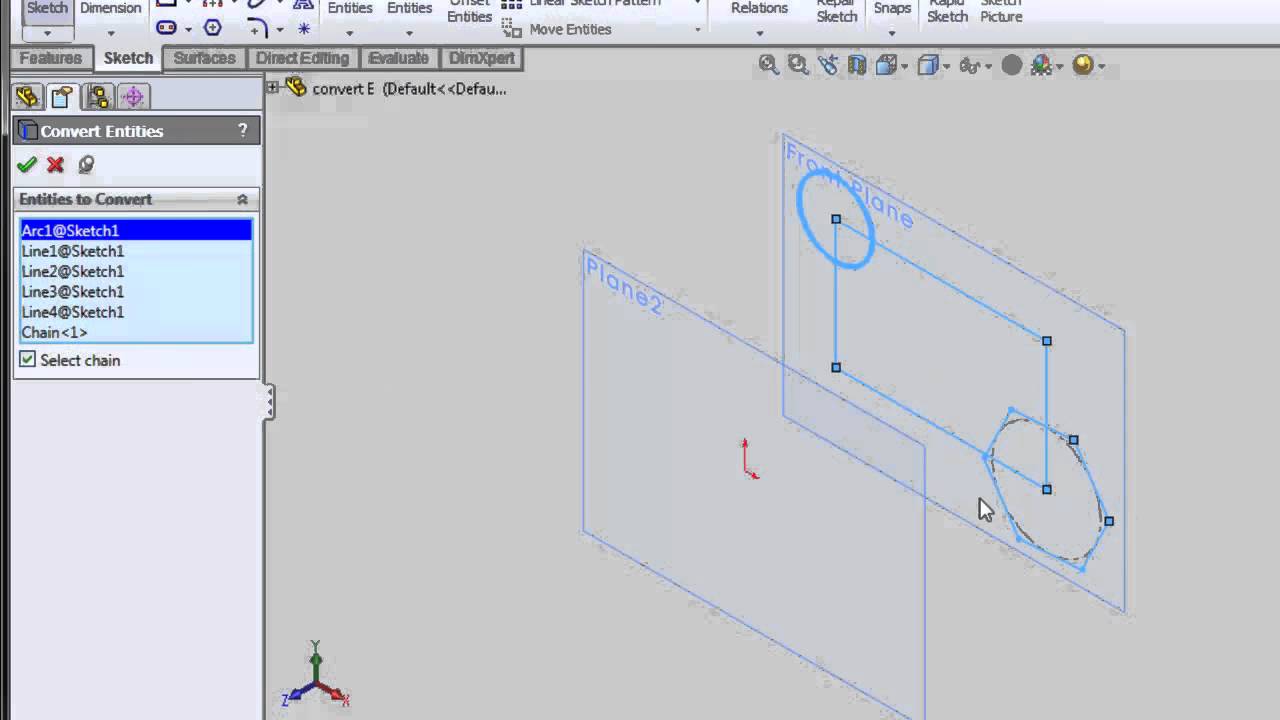
Task: Click the Section View icon
Action: pyautogui.click(x=857, y=65)
